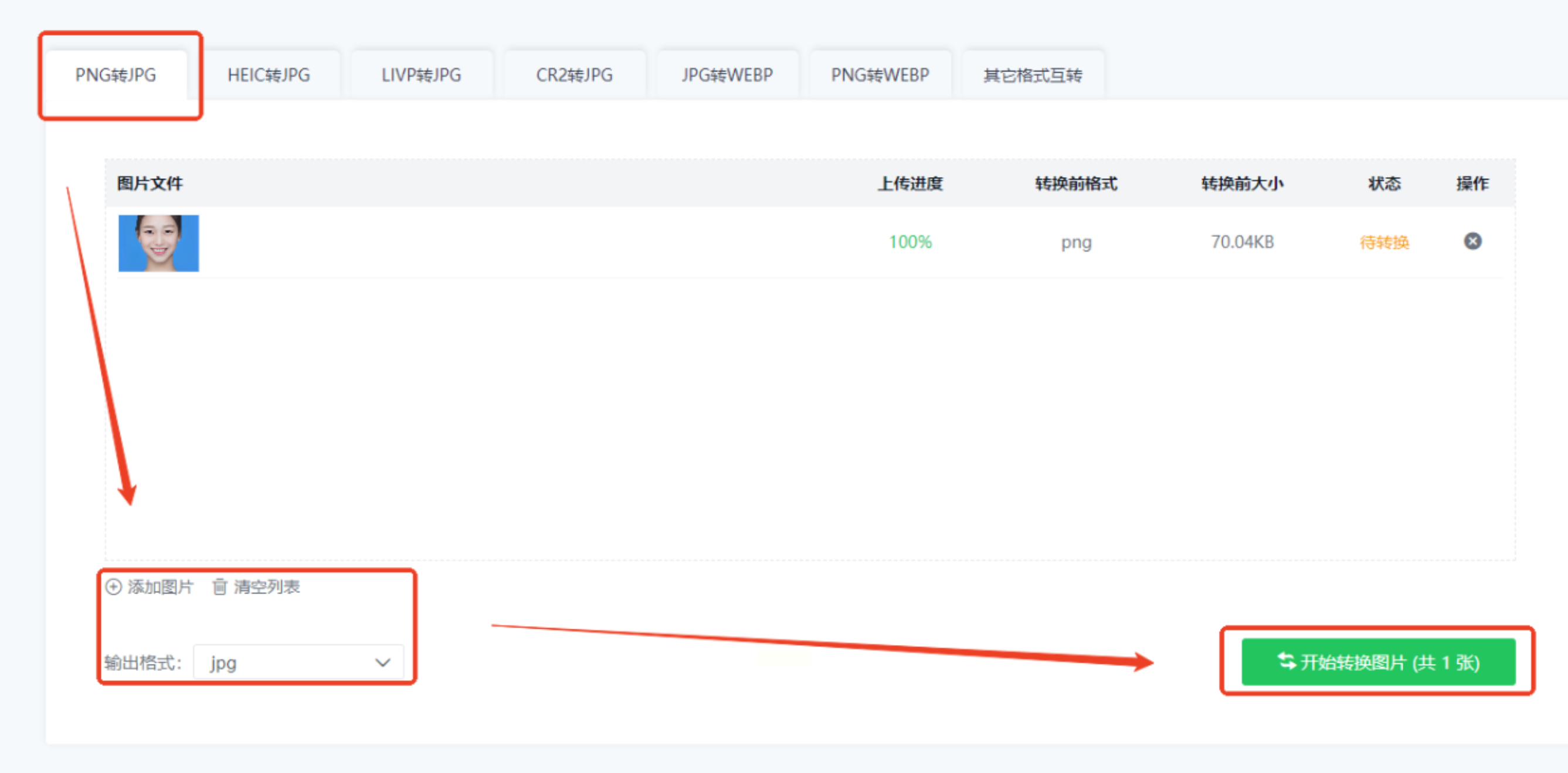Switch to JPG转WEBP conversion tab
Screen dimensions: 1568x773
pyautogui.click(x=727, y=75)
